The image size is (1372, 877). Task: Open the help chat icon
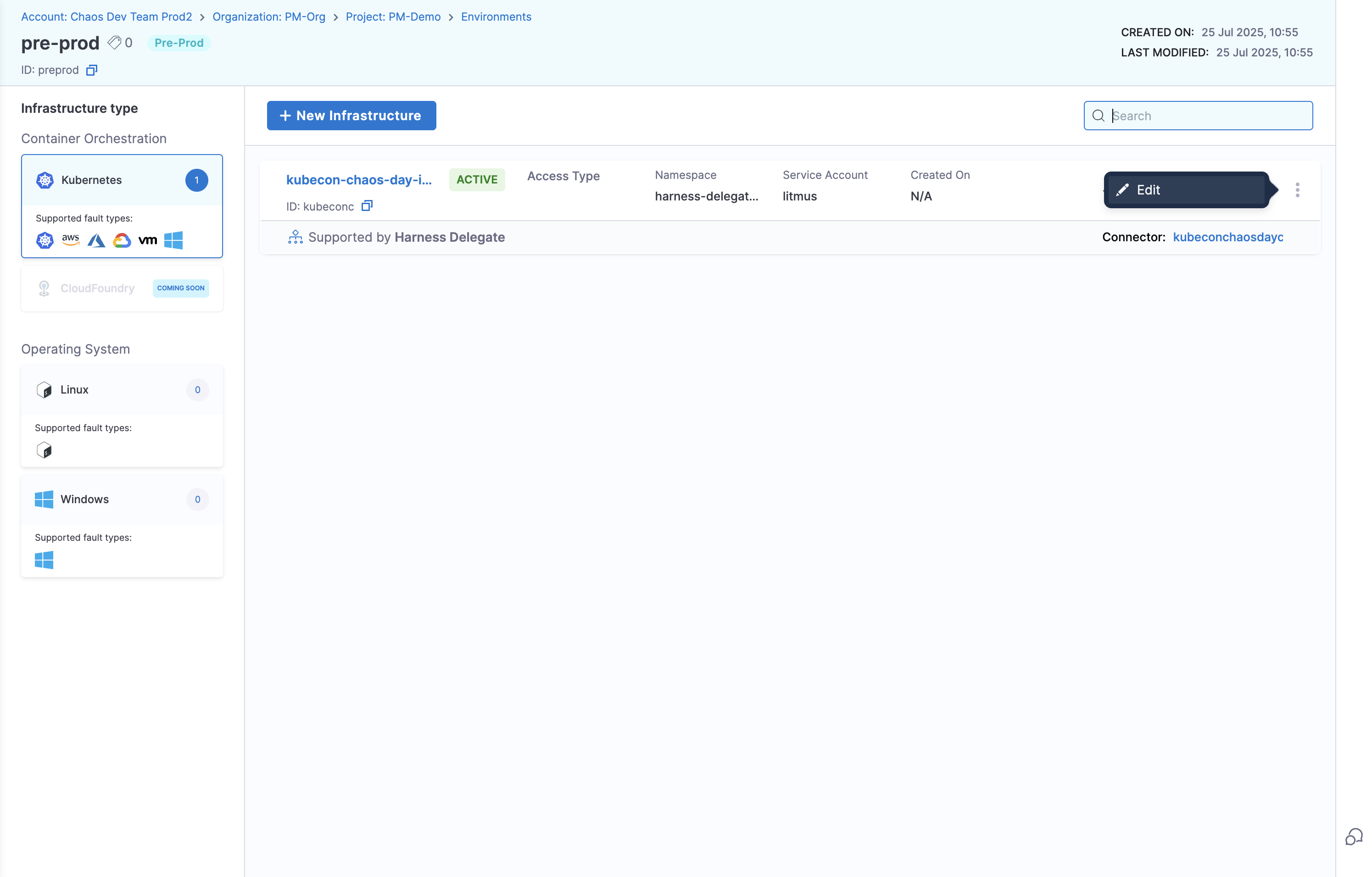click(x=1353, y=837)
